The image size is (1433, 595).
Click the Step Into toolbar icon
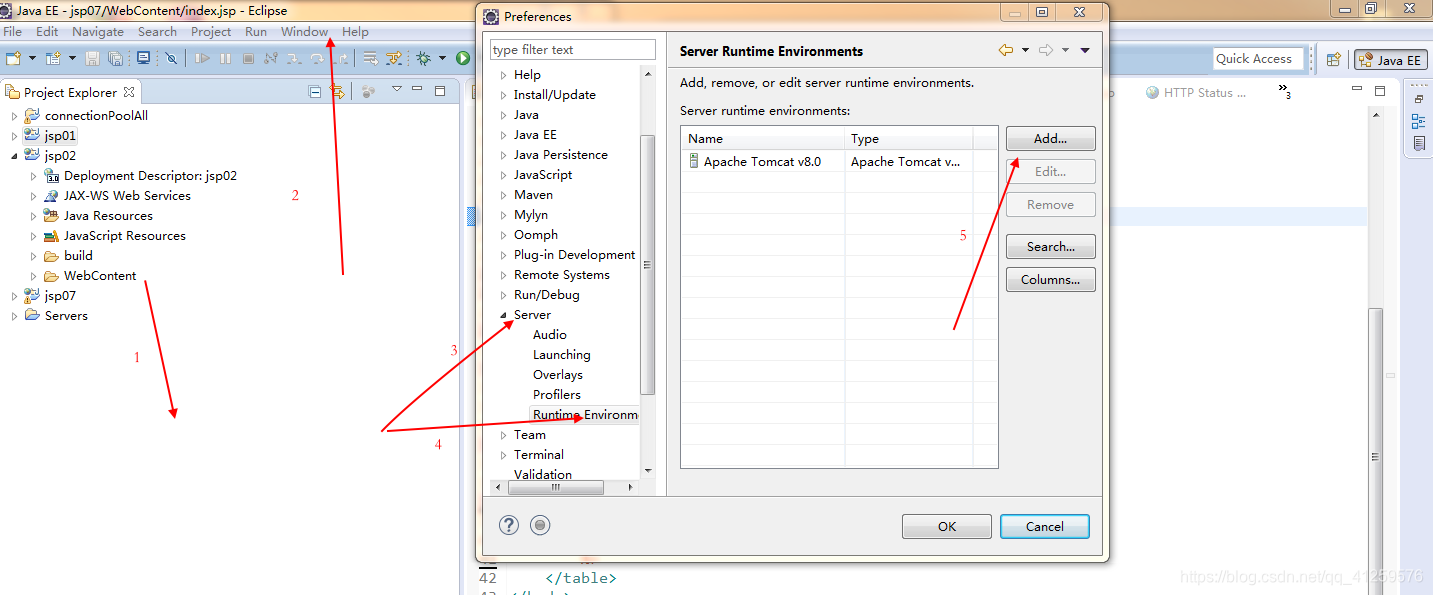pos(294,59)
